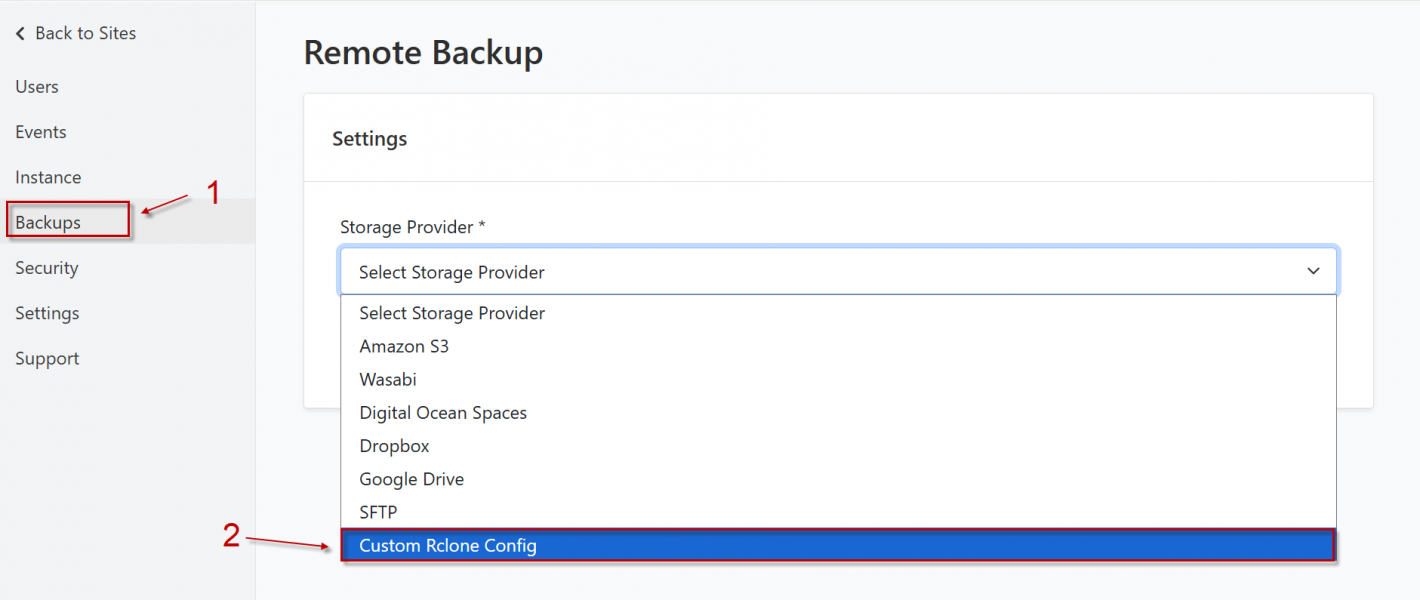1420x600 pixels.
Task: Go back to Sites
Action: click(76, 33)
